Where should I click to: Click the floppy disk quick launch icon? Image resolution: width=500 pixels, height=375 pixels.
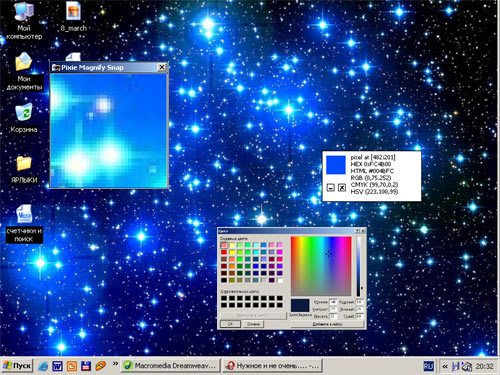[86, 366]
